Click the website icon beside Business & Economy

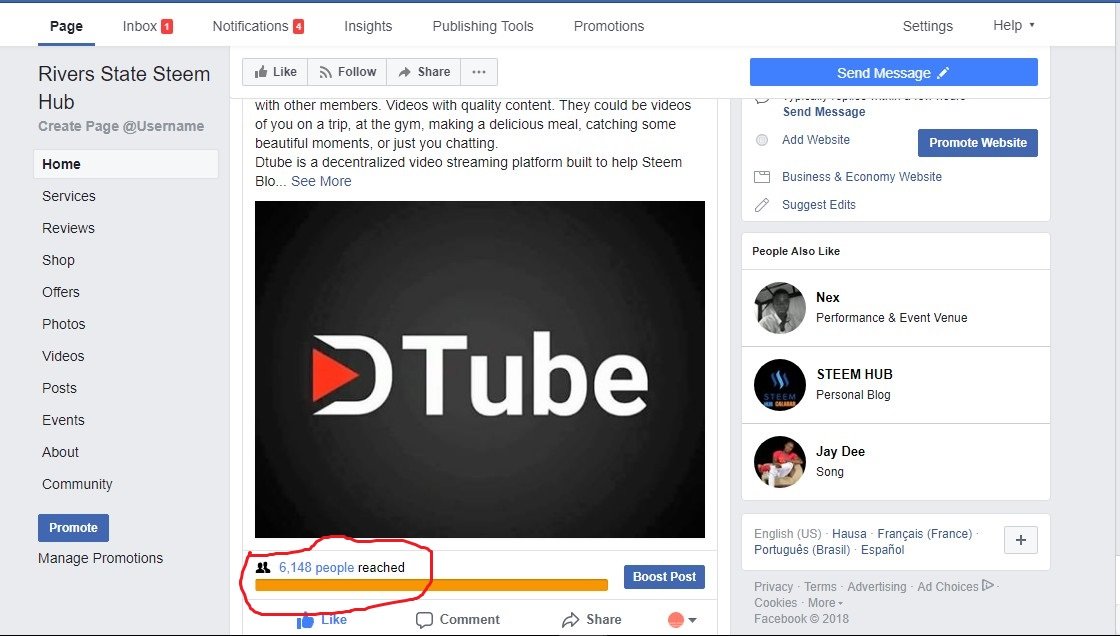coord(762,177)
